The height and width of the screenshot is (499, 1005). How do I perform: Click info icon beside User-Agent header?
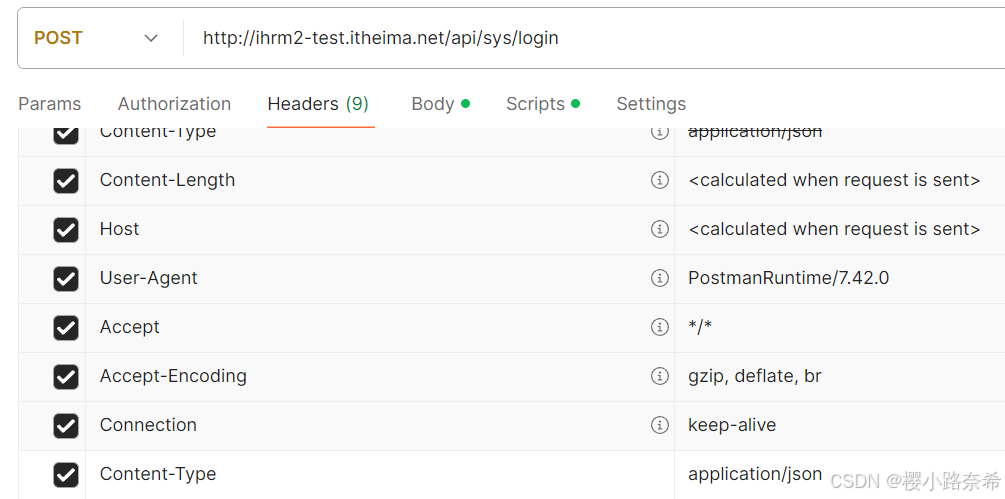(x=659, y=278)
